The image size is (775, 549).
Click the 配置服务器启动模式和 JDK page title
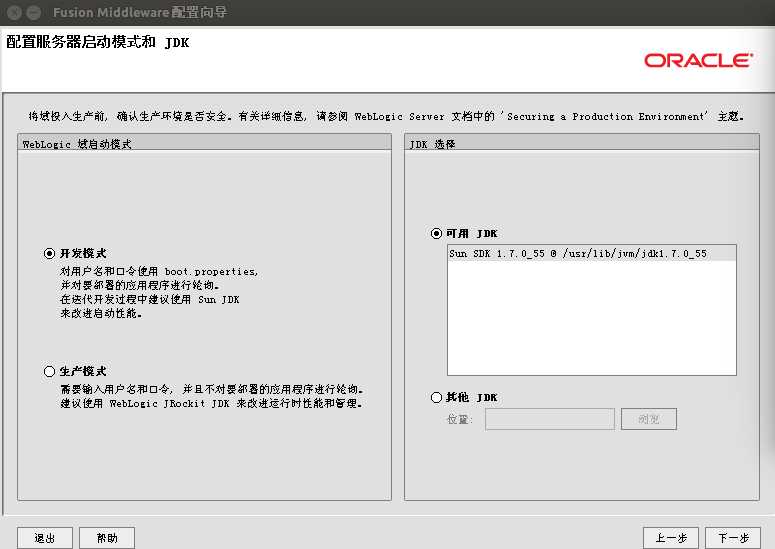(x=97, y=42)
